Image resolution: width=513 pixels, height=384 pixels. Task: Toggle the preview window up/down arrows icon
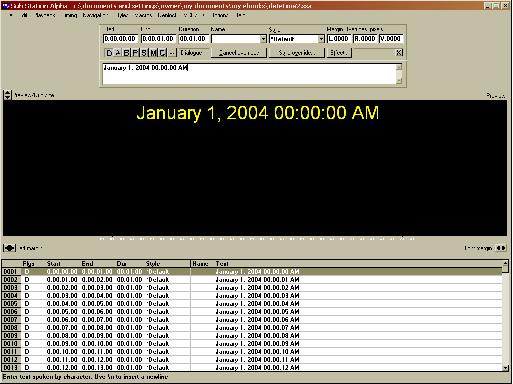7,95
